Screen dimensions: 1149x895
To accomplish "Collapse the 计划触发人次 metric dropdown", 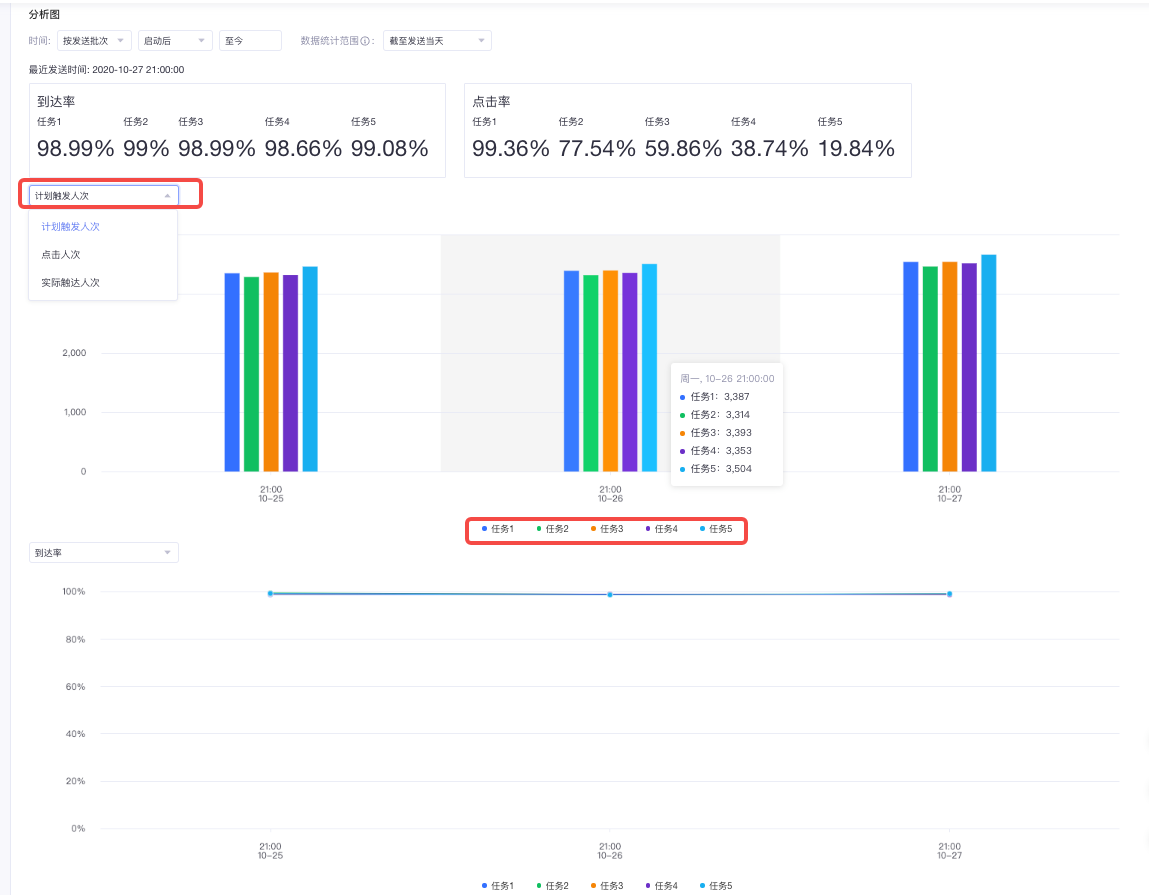I will [103, 196].
